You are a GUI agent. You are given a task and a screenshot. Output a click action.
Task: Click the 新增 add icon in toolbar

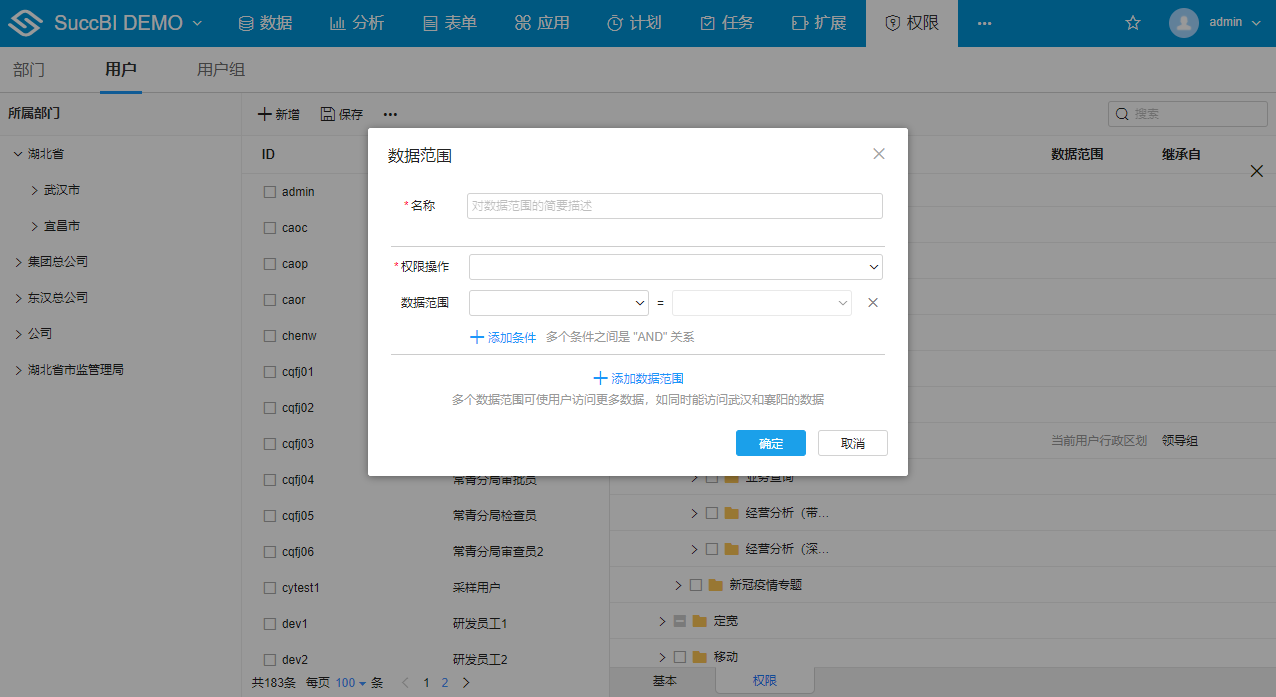278,114
